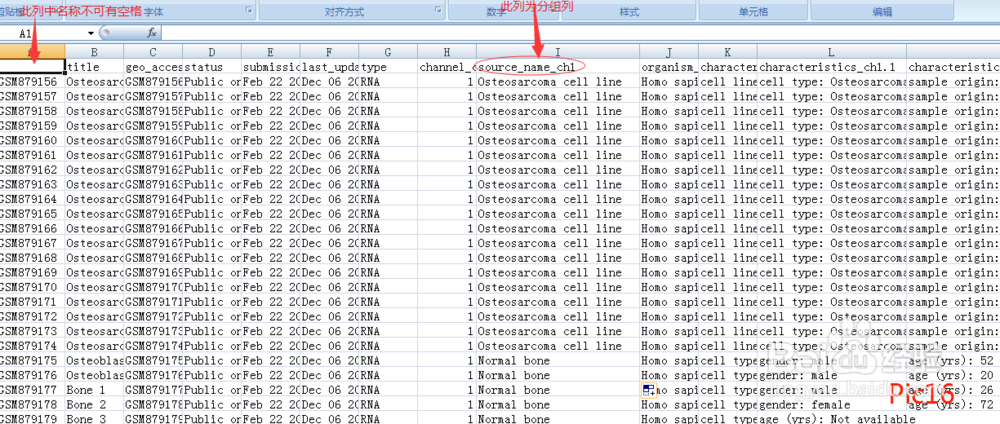Select the geo_accession header cell
The height and width of the screenshot is (424, 1000).
pos(153,67)
